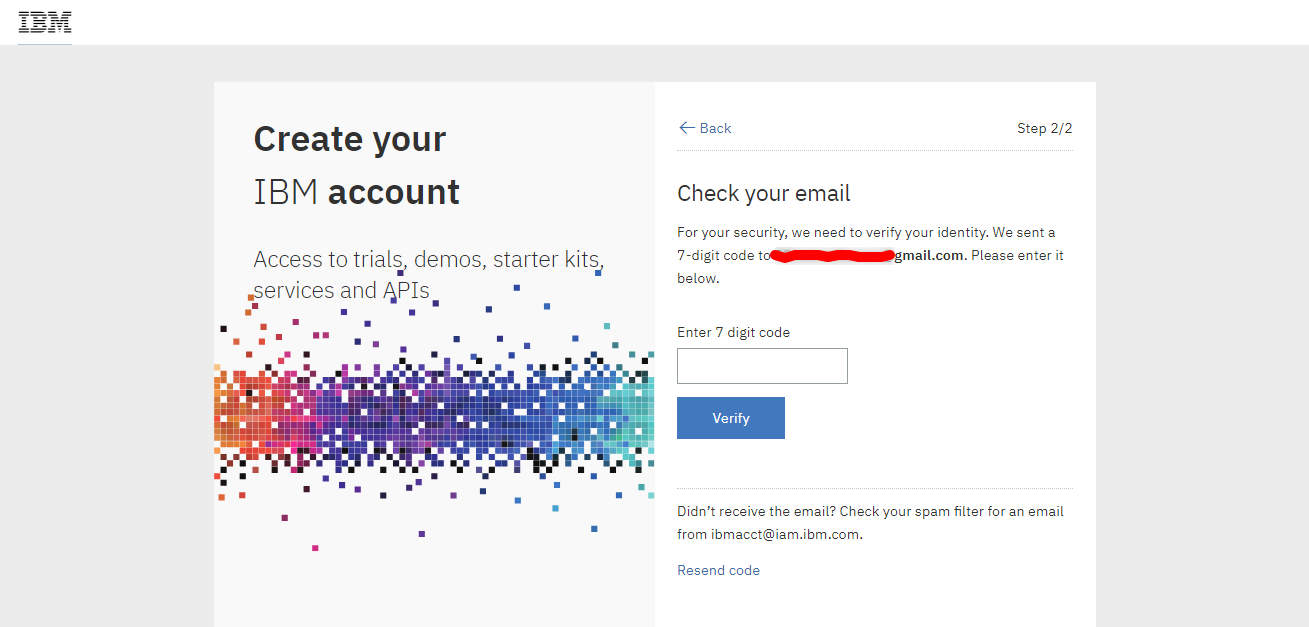Click the 7 digit code input box
The height and width of the screenshot is (627, 1309).
[762, 366]
